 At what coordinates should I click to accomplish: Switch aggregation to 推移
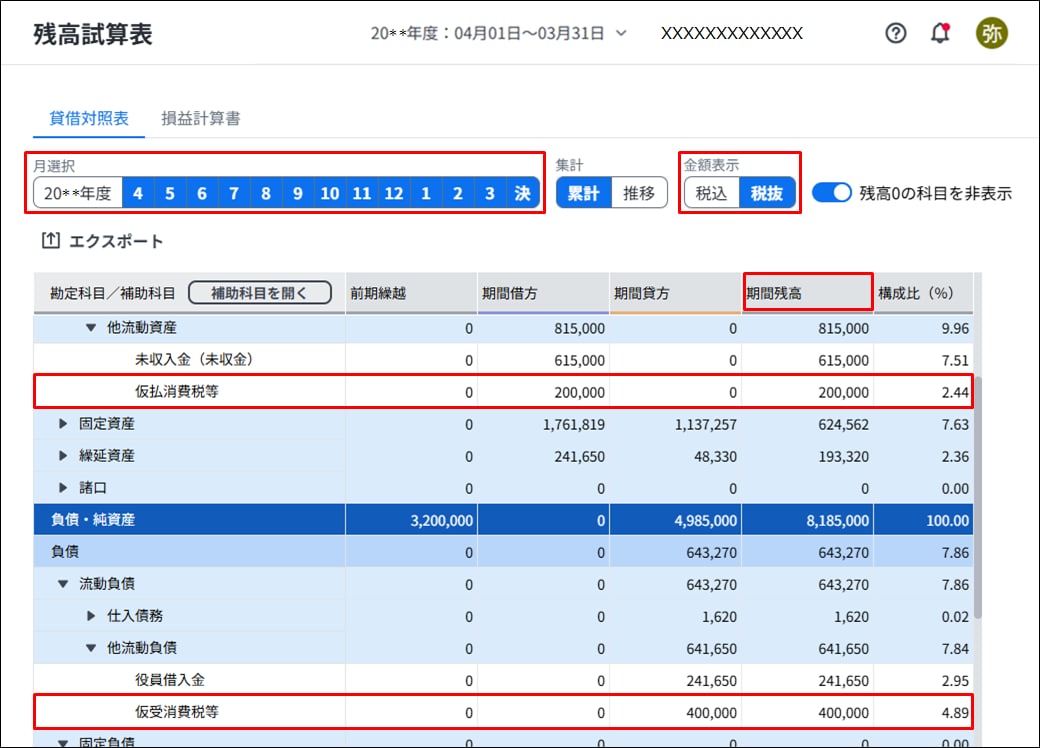coord(639,193)
